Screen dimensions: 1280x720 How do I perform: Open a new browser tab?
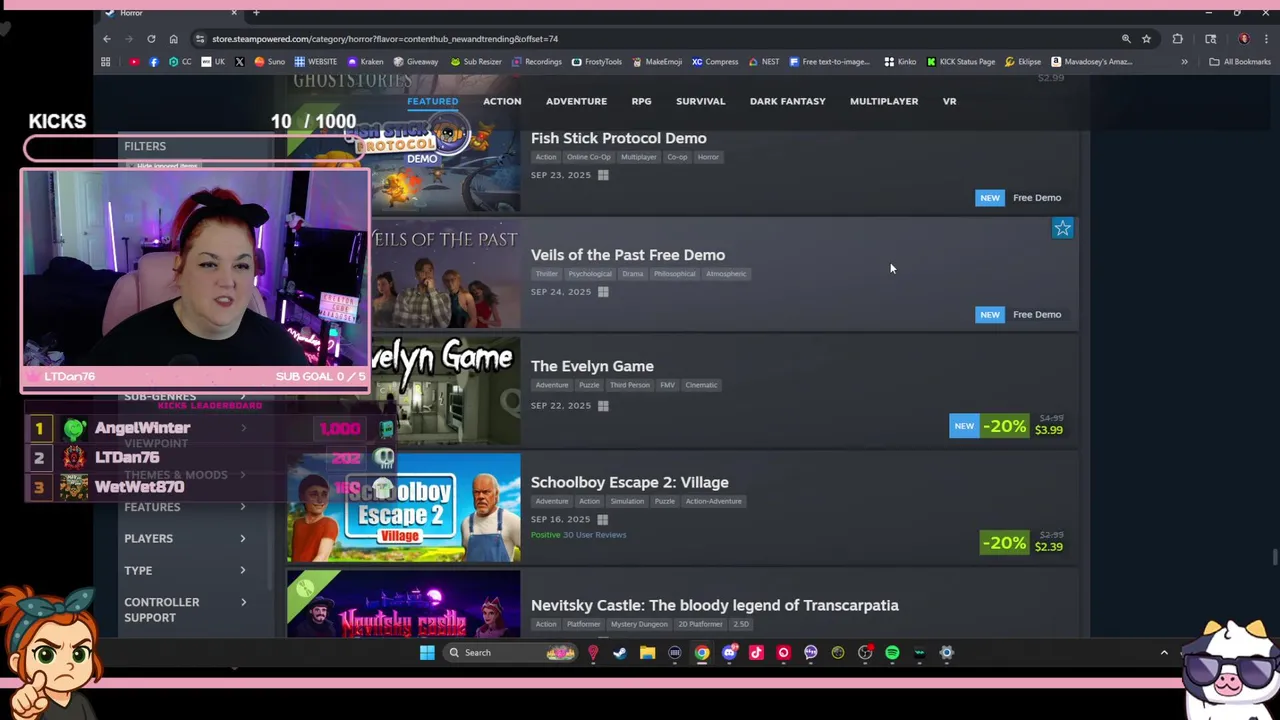point(256,13)
